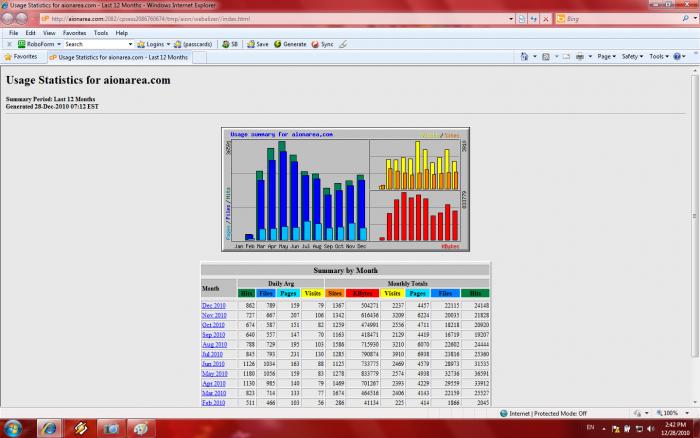Click the RoboForm Logins button

pos(152,44)
